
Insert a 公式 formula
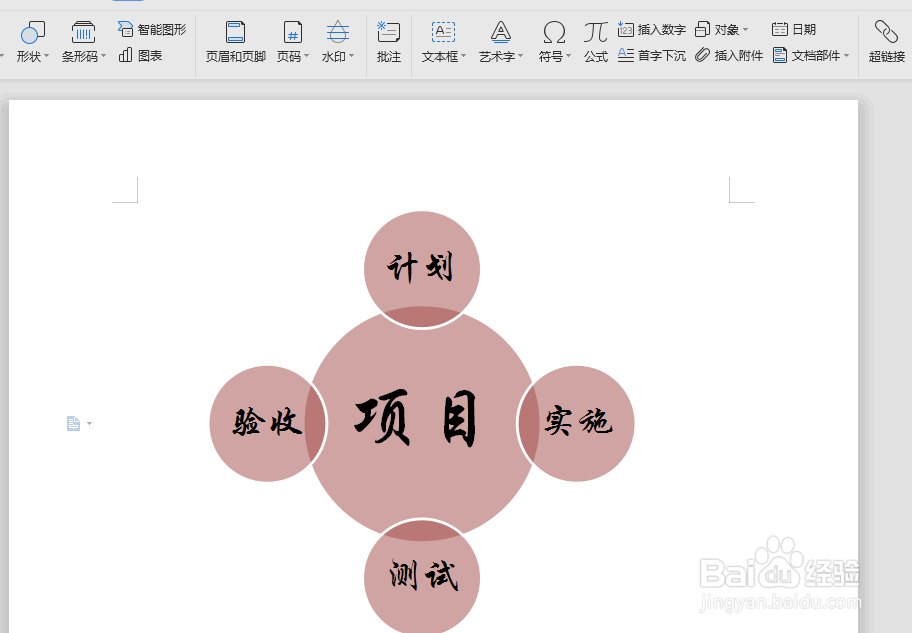[x=596, y=41]
